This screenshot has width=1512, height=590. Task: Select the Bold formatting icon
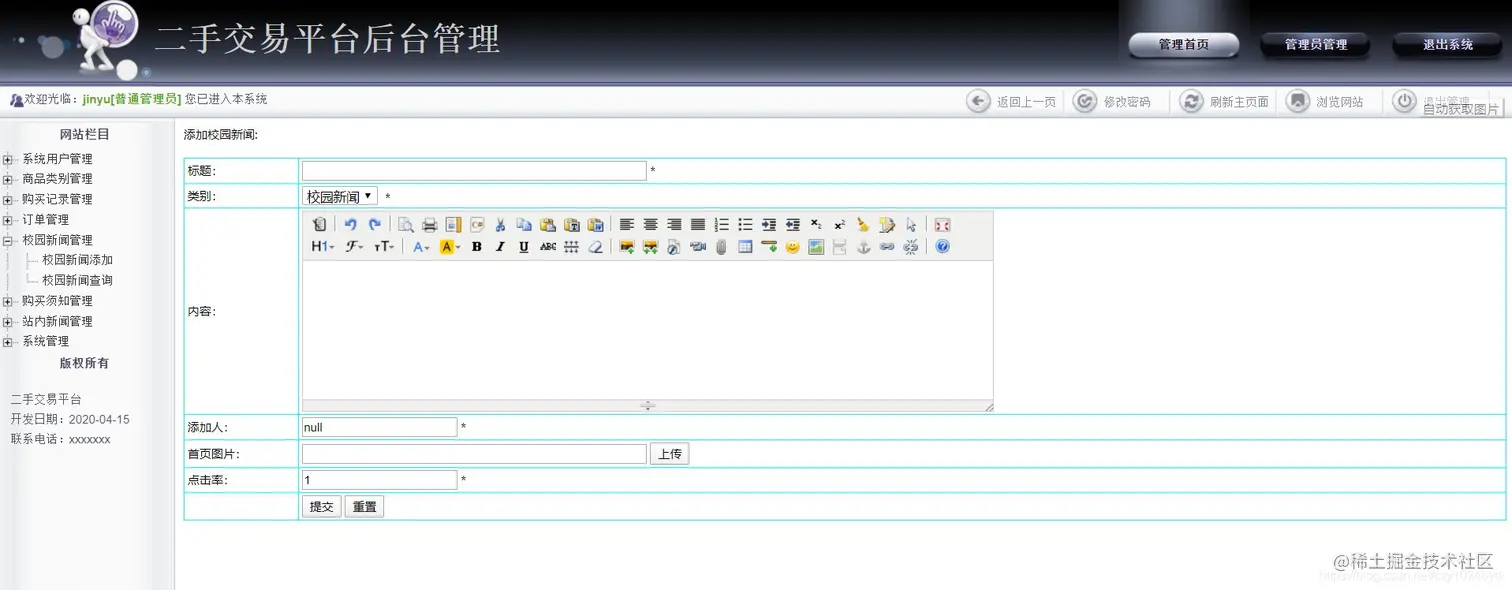(476, 247)
